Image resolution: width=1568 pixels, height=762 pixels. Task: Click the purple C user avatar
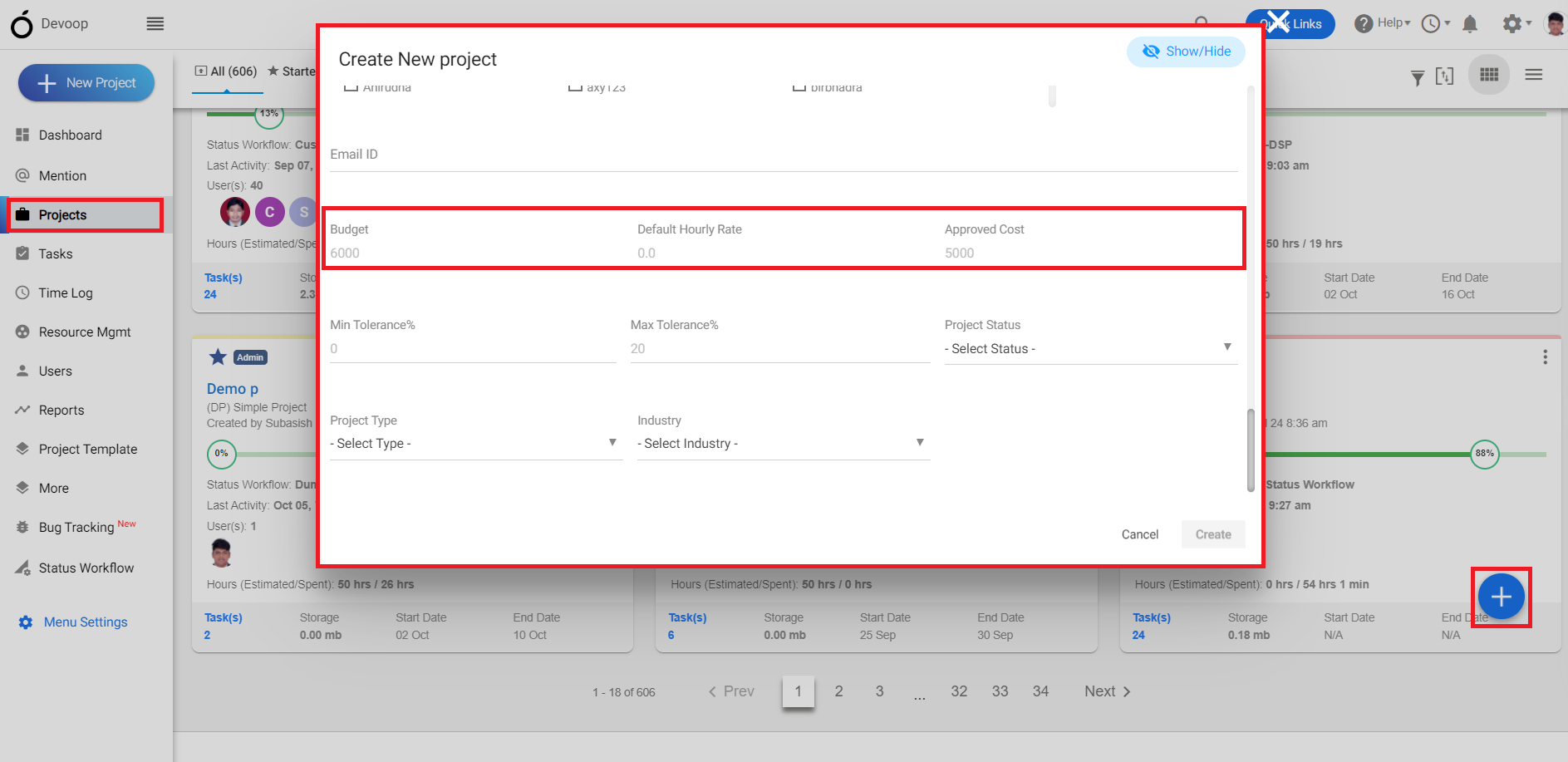pyautogui.click(x=269, y=212)
